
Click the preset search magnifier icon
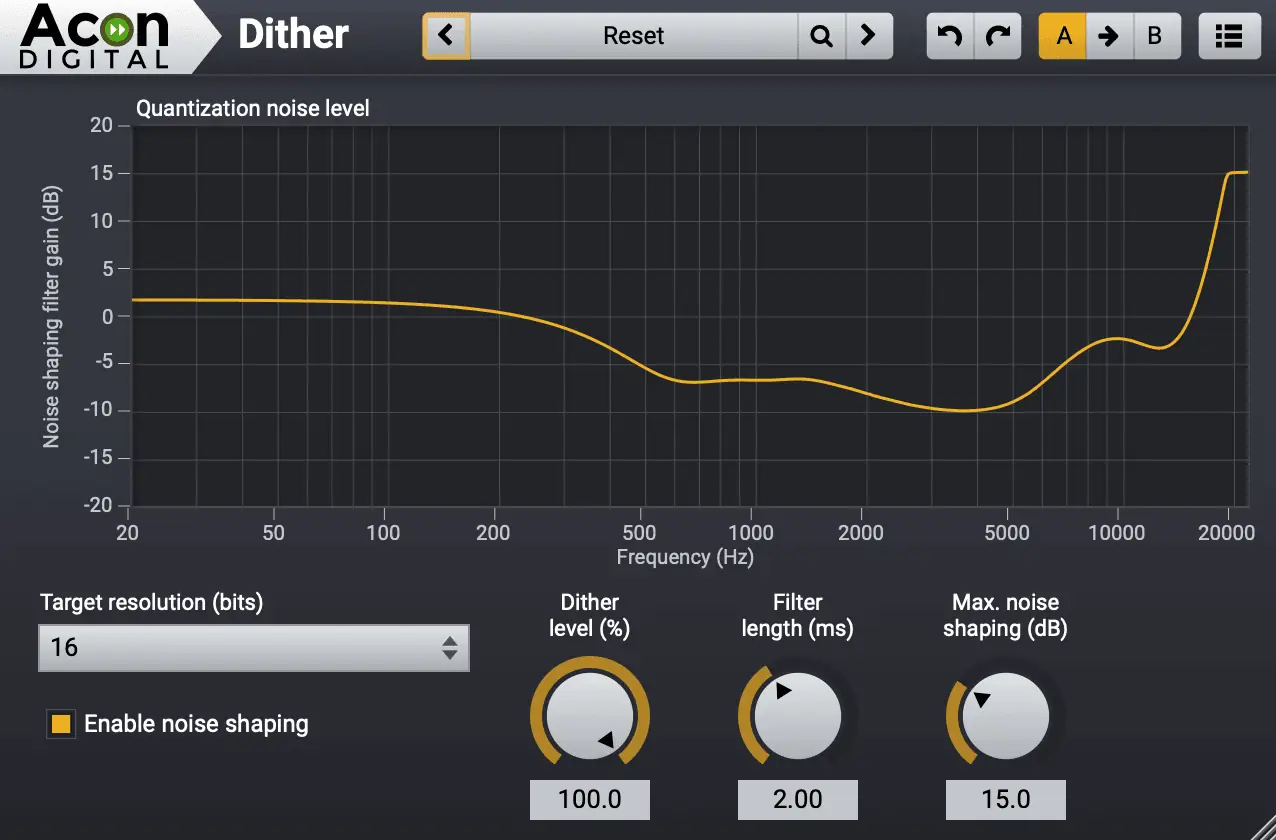(x=821, y=35)
